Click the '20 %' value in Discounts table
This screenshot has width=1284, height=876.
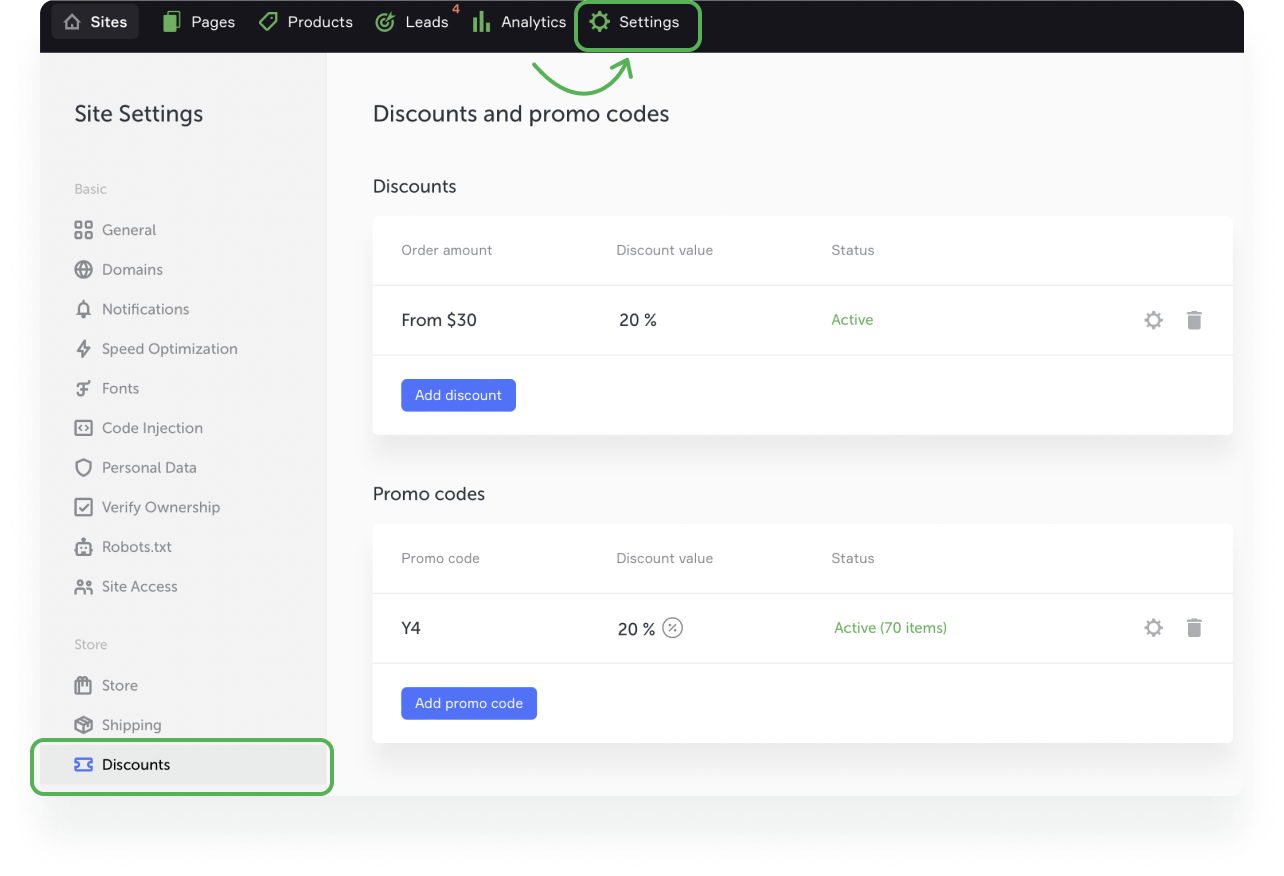pos(638,320)
